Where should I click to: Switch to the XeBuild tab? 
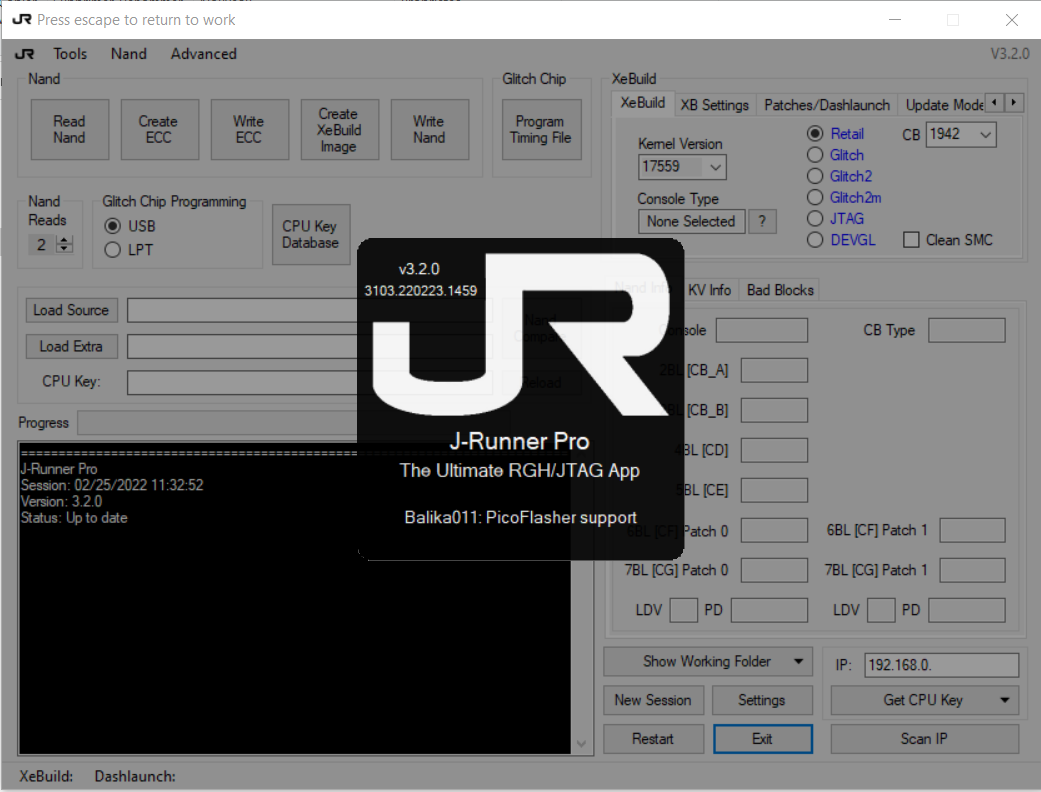point(643,103)
